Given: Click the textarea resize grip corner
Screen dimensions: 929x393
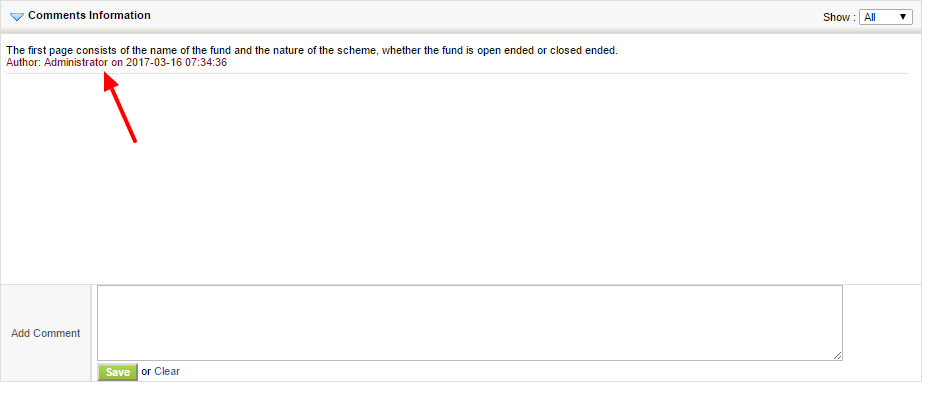Looking at the screenshot, I should click(837, 355).
